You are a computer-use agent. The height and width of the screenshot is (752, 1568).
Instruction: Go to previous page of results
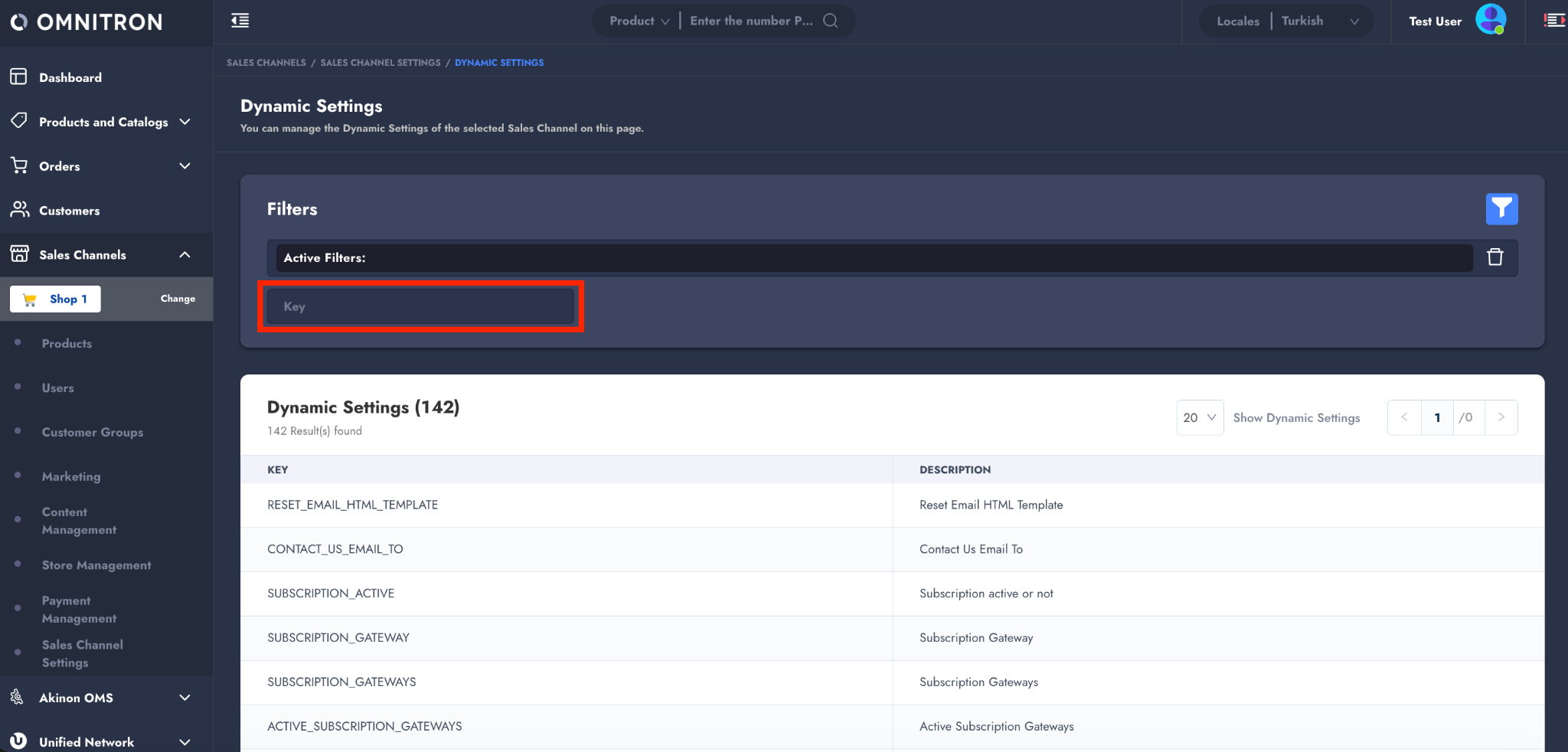pos(1404,417)
